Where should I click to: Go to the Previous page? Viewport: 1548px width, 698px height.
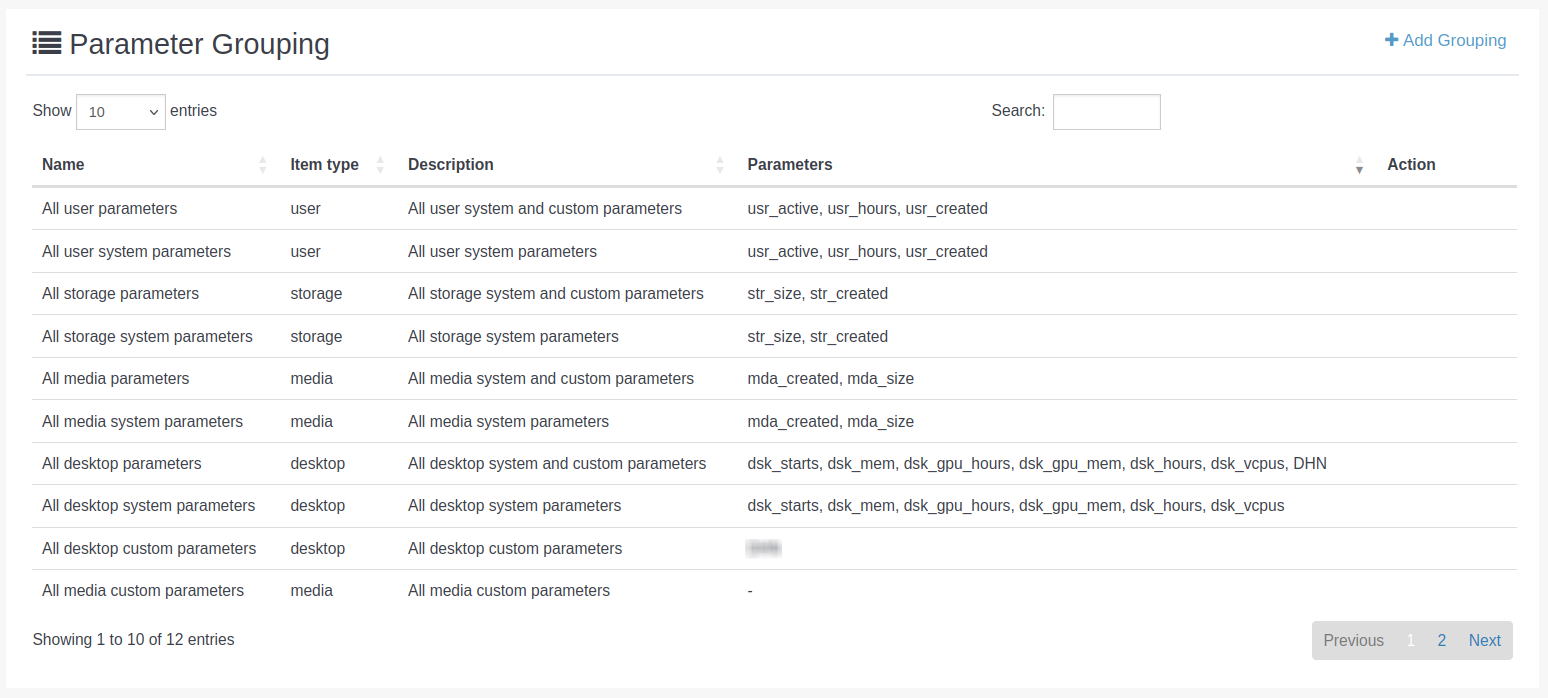click(x=1353, y=641)
